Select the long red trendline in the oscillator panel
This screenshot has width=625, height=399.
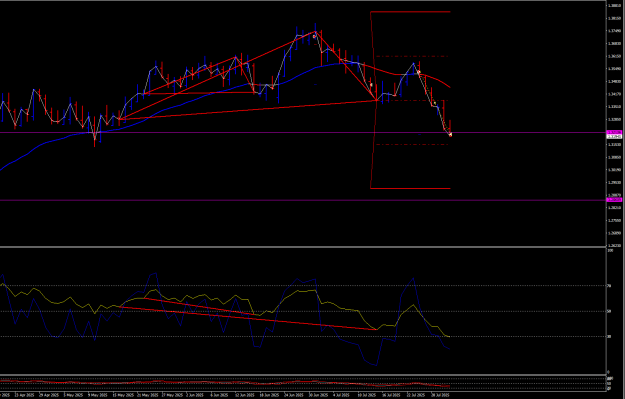point(247,318)
